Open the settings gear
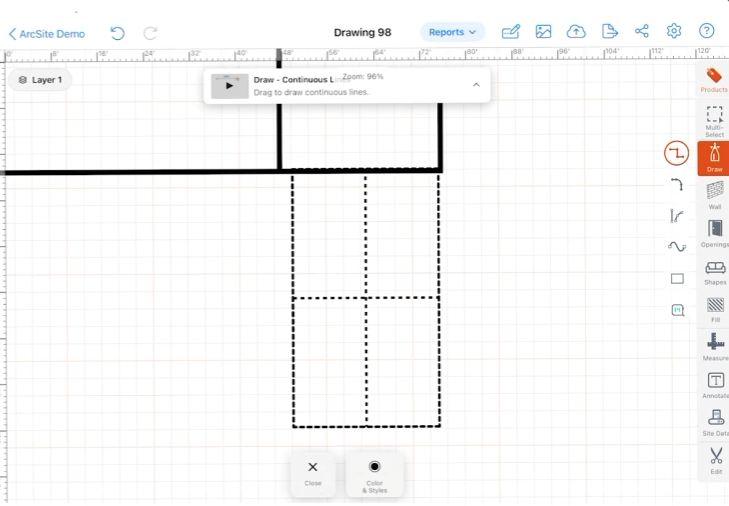Viewport: 729px width, 506px height. (674, 31)
